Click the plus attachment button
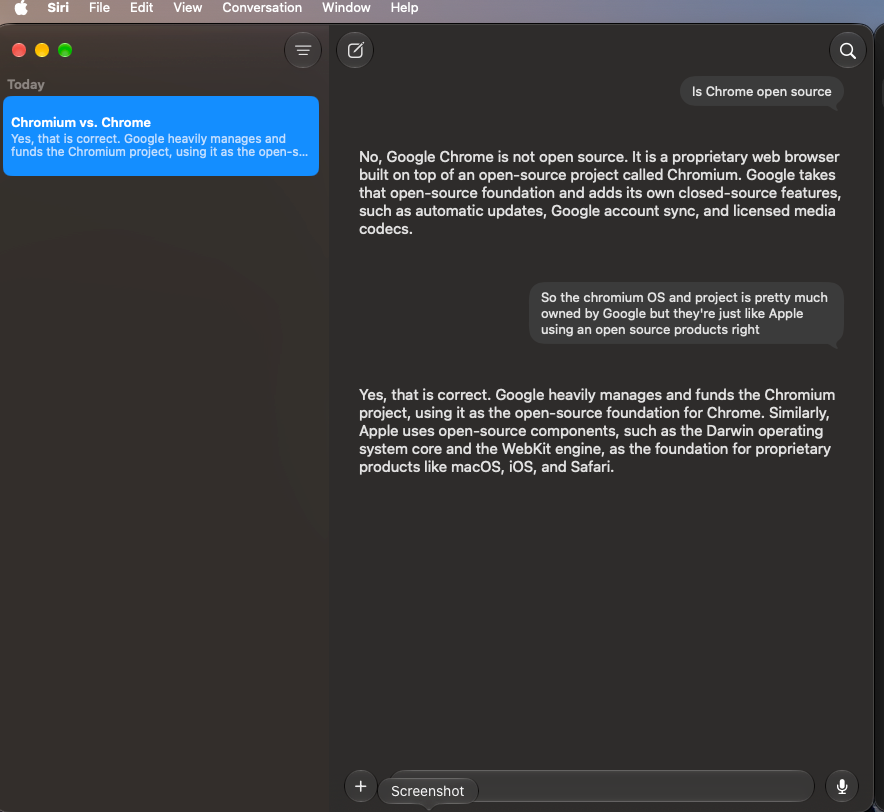The width and height of the screenshot is (884, 812). click(x=361, y=785)
